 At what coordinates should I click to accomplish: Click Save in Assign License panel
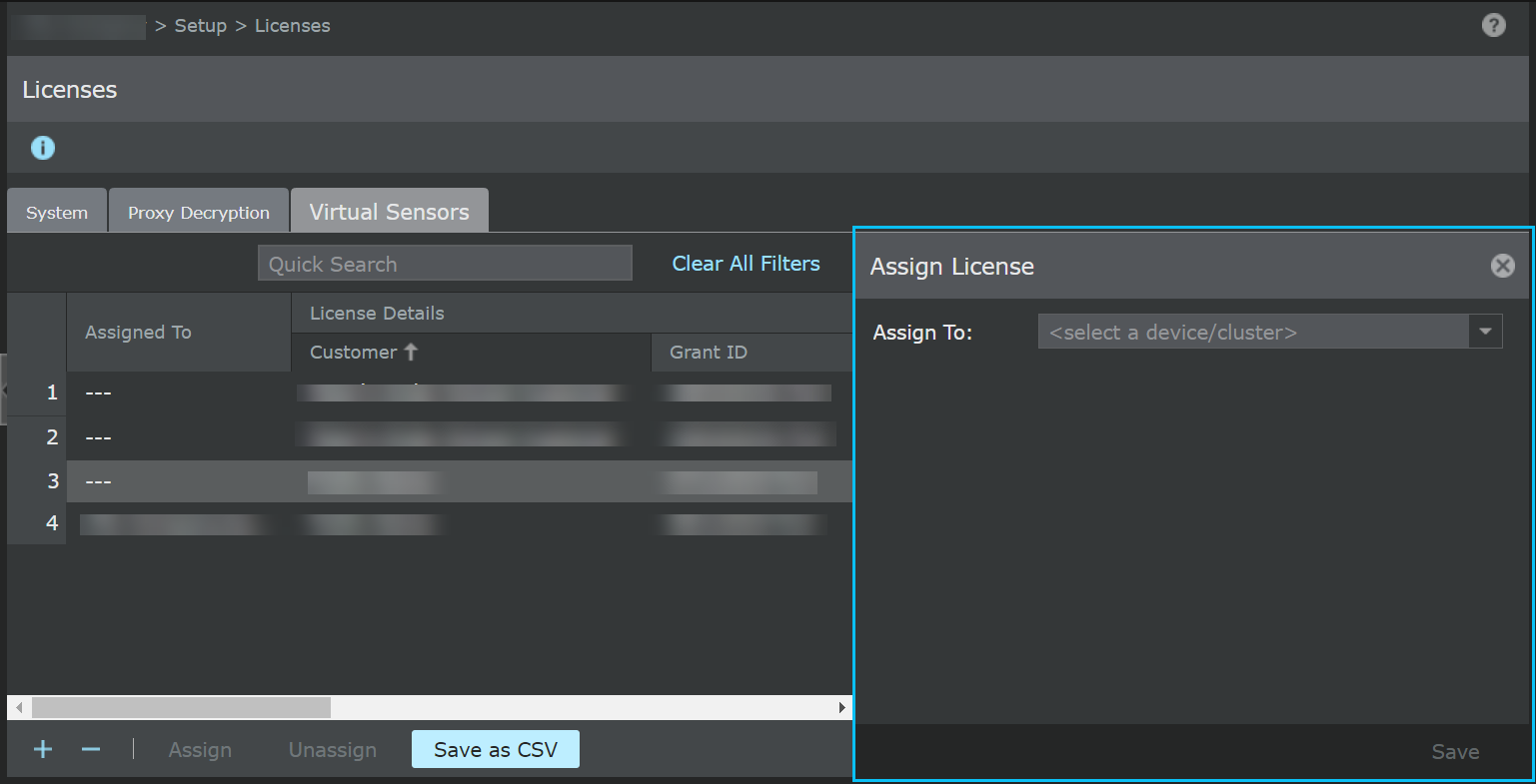[x=1455, y=752]
